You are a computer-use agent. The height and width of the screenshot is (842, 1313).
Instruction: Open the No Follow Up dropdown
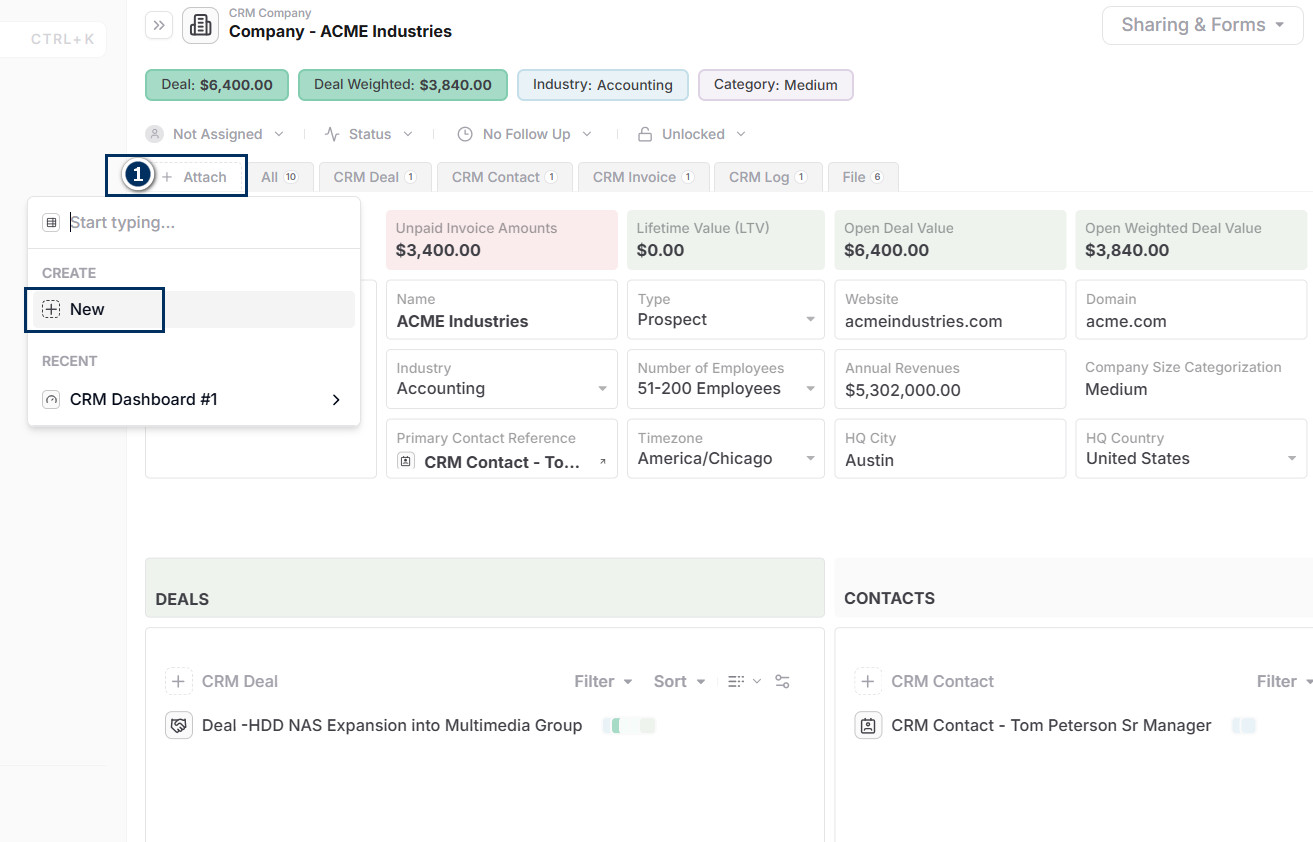[525, 134]
